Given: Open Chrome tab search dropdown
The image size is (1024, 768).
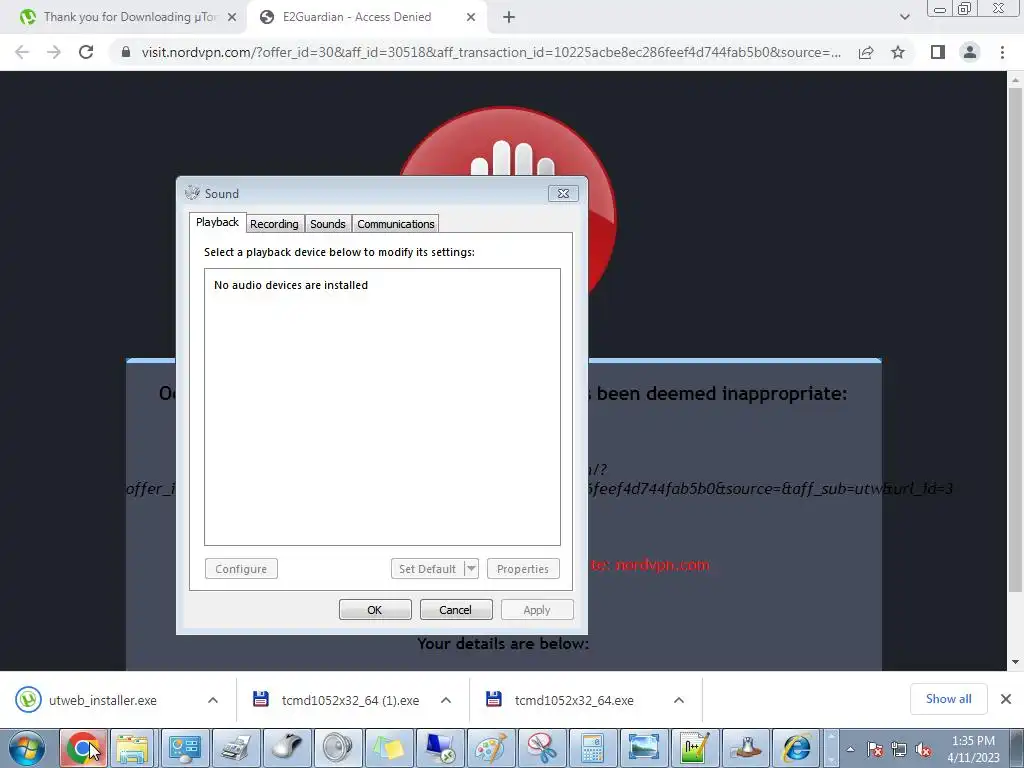Looking at the screenshot, I should pyautogui.click(x=904, y=17).
